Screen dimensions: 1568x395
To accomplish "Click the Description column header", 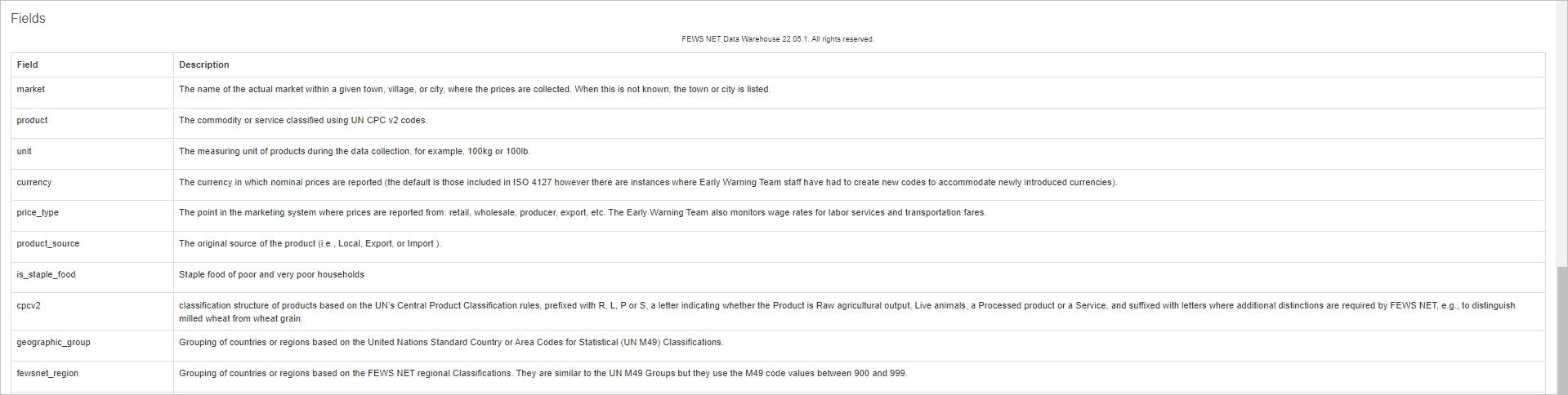I will click(x=204, y=64).
